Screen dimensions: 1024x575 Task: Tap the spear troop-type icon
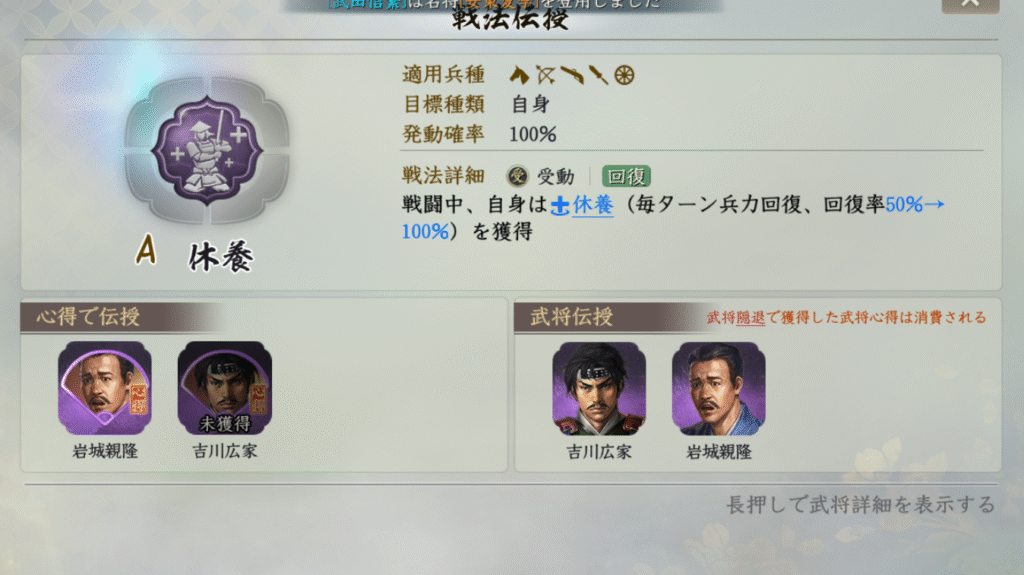tap(598, 75)
